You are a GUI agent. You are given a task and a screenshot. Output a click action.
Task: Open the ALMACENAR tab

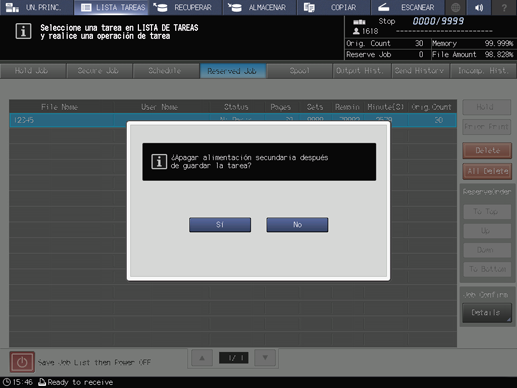(x=260, y=7)
